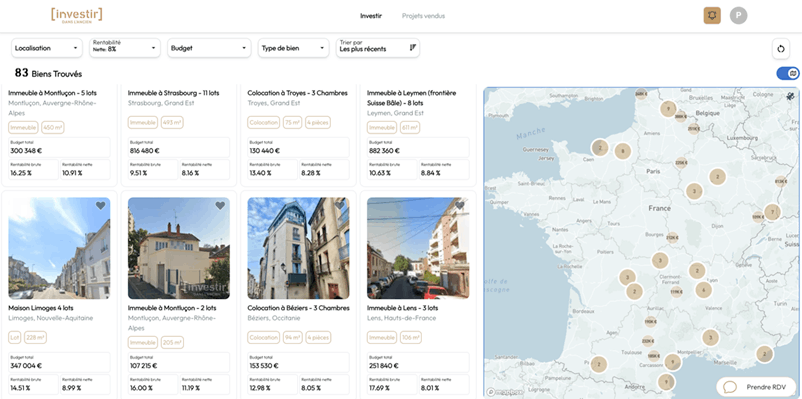This screenshot has width=802, height=399.
Task: Click the Lens street photo thumbnail
Action: coord(418,248)
